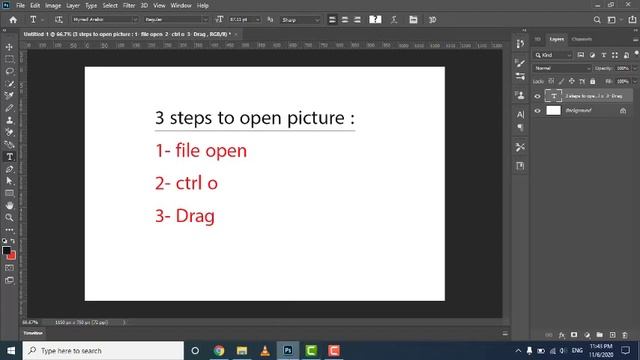Add a layer style with fx icon
The height and width of the screenshot is (360, 640).
[x=562, y=335]
